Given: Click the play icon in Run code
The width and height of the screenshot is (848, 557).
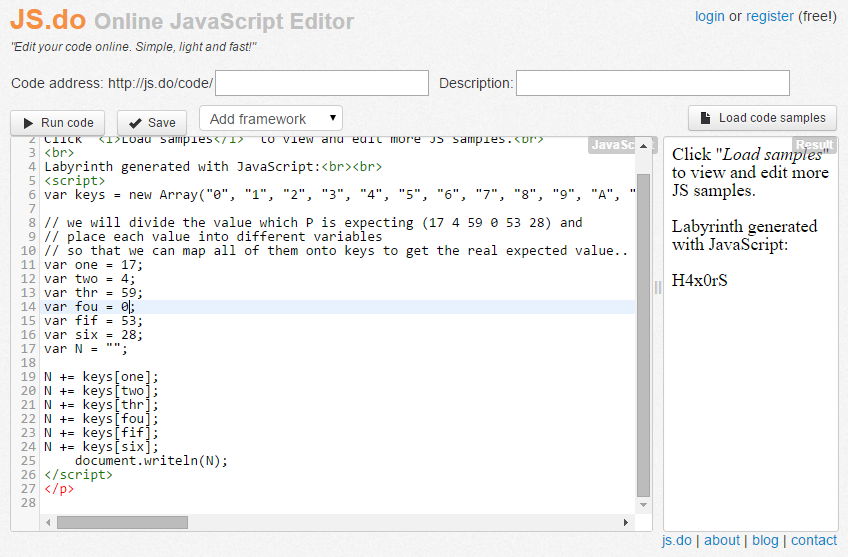Looking at the screenshot, I should (x=28, y=123).
